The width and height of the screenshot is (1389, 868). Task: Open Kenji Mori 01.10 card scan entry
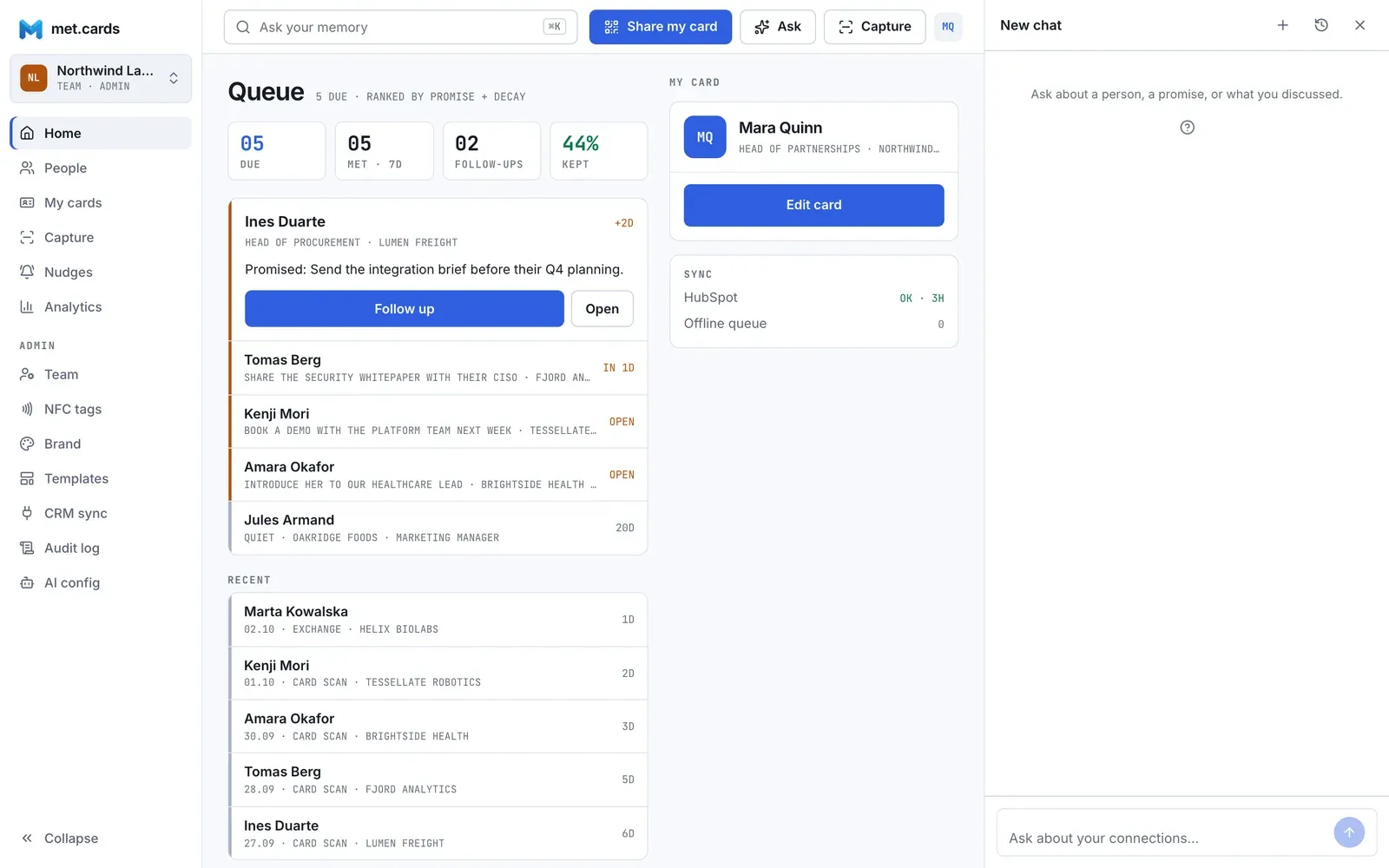pyautogui.click(x=438, y=674)
